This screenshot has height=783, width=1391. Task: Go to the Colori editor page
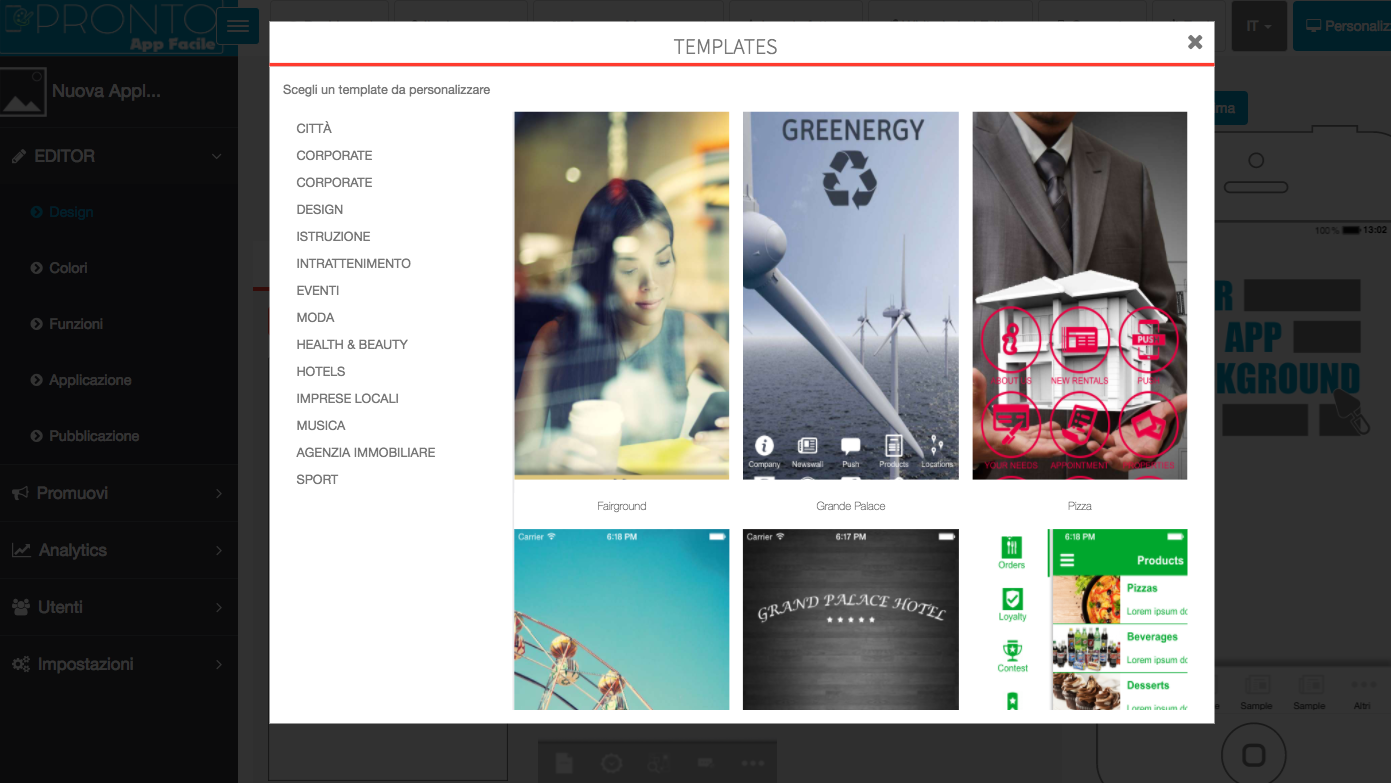[x=68, y=268]
